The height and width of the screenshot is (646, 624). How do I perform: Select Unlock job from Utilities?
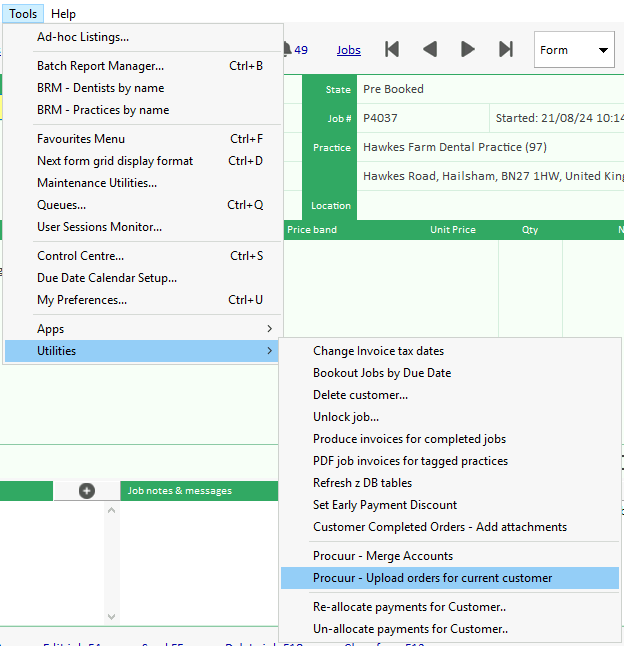(x=346, y=417)
